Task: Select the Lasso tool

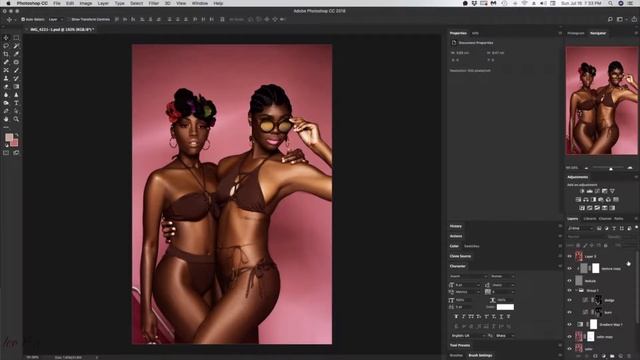Action: point(6,46)
